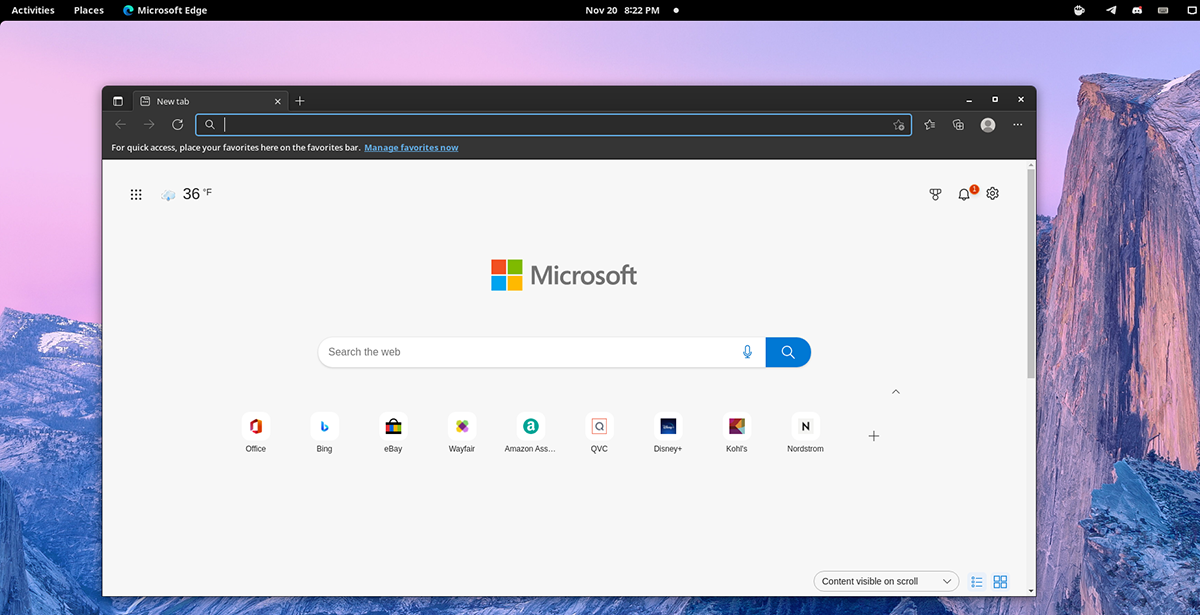Screen dimensions: 1200x615
Task: Toggle the vertical tabs button
Action: click(x=118, y=101)
